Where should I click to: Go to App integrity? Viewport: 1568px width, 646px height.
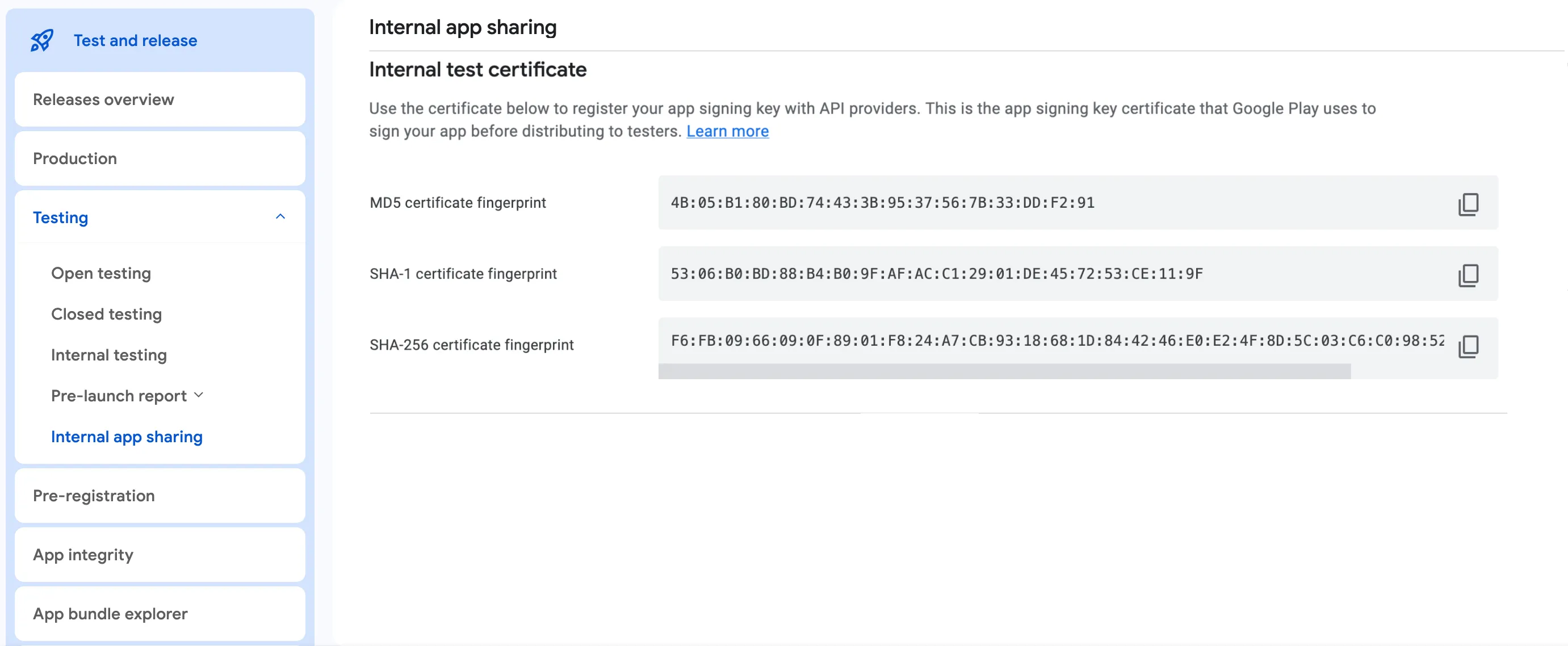tap(83, 555)
